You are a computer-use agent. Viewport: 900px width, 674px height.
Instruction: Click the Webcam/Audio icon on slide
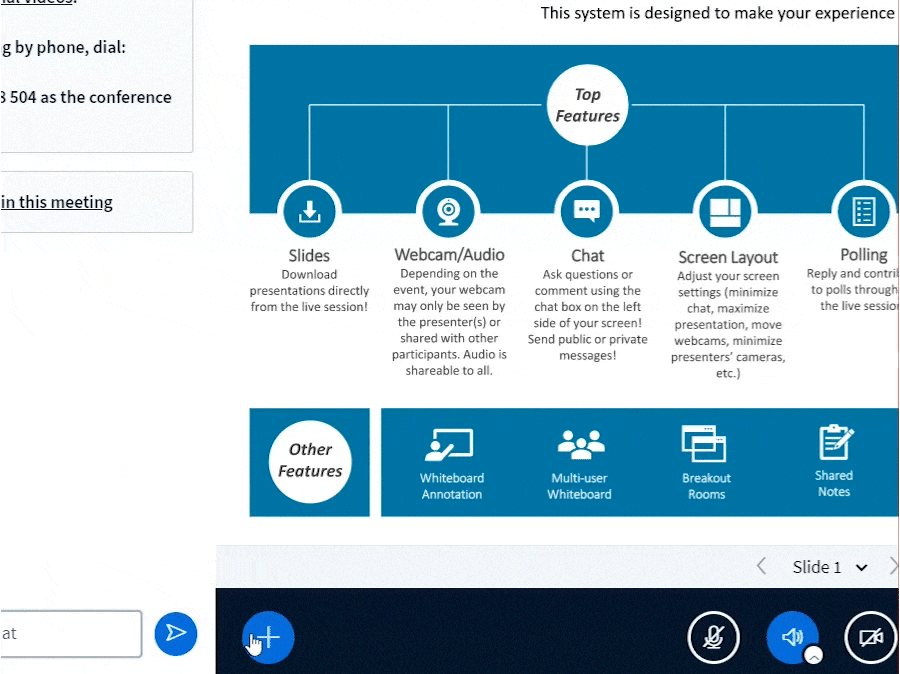(449, 211)
